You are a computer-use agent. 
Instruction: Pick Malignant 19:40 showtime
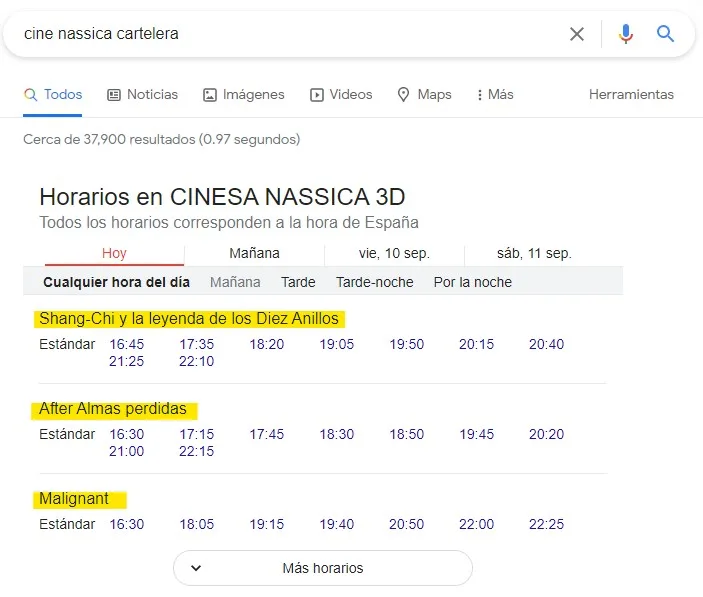(x=336, y=524)
